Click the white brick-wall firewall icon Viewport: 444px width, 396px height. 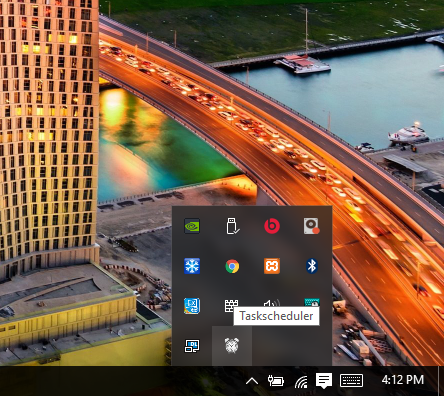[231, 306]
